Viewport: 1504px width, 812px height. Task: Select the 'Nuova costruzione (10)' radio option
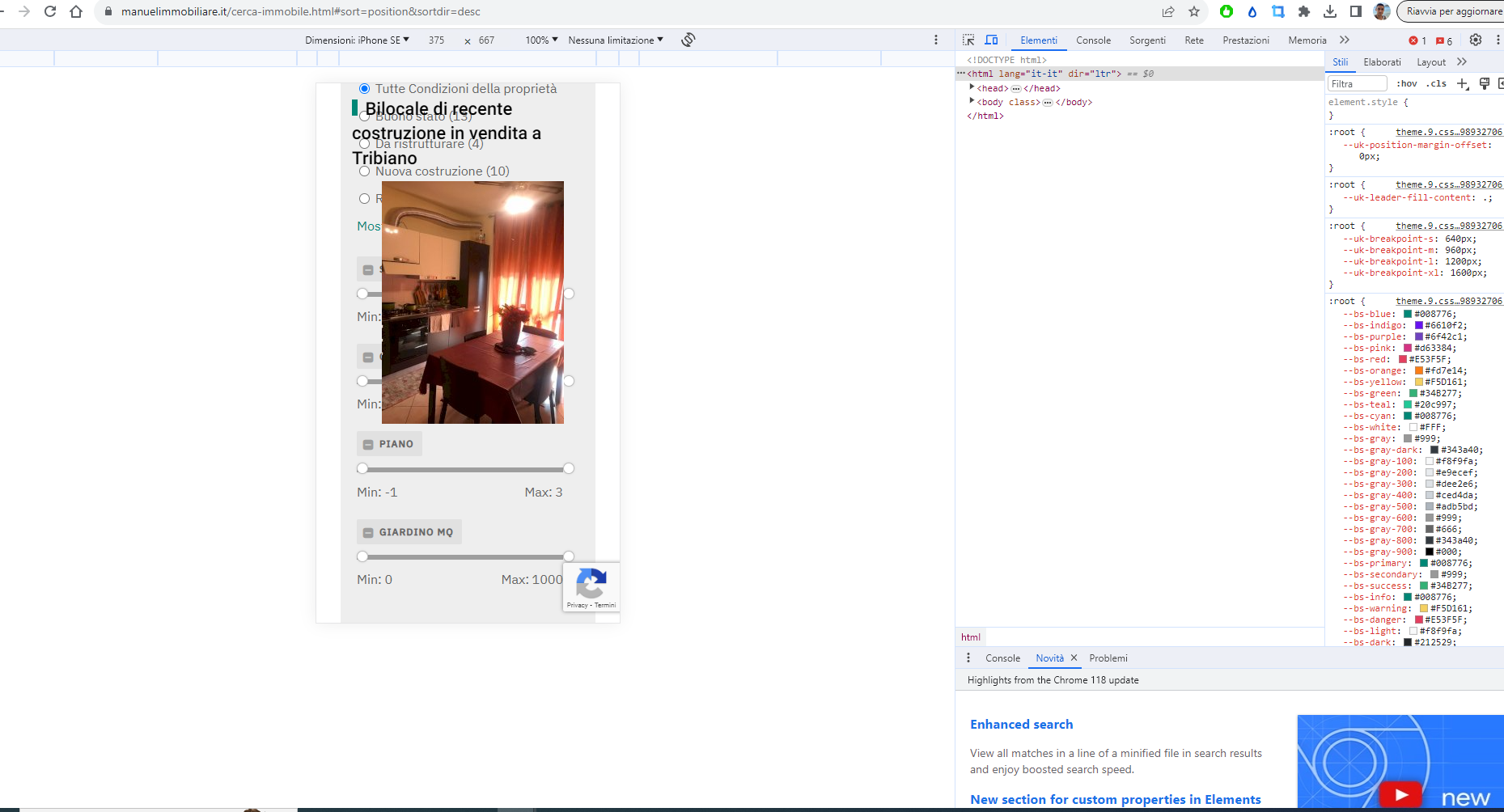365,171
